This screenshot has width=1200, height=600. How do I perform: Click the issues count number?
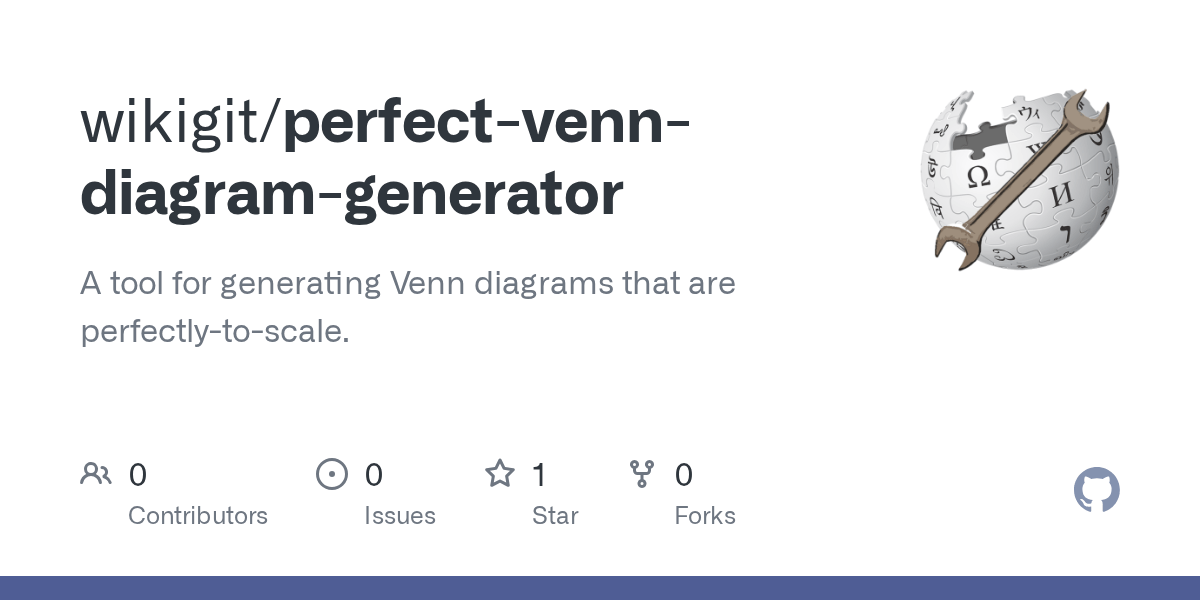tap(374, 475)
